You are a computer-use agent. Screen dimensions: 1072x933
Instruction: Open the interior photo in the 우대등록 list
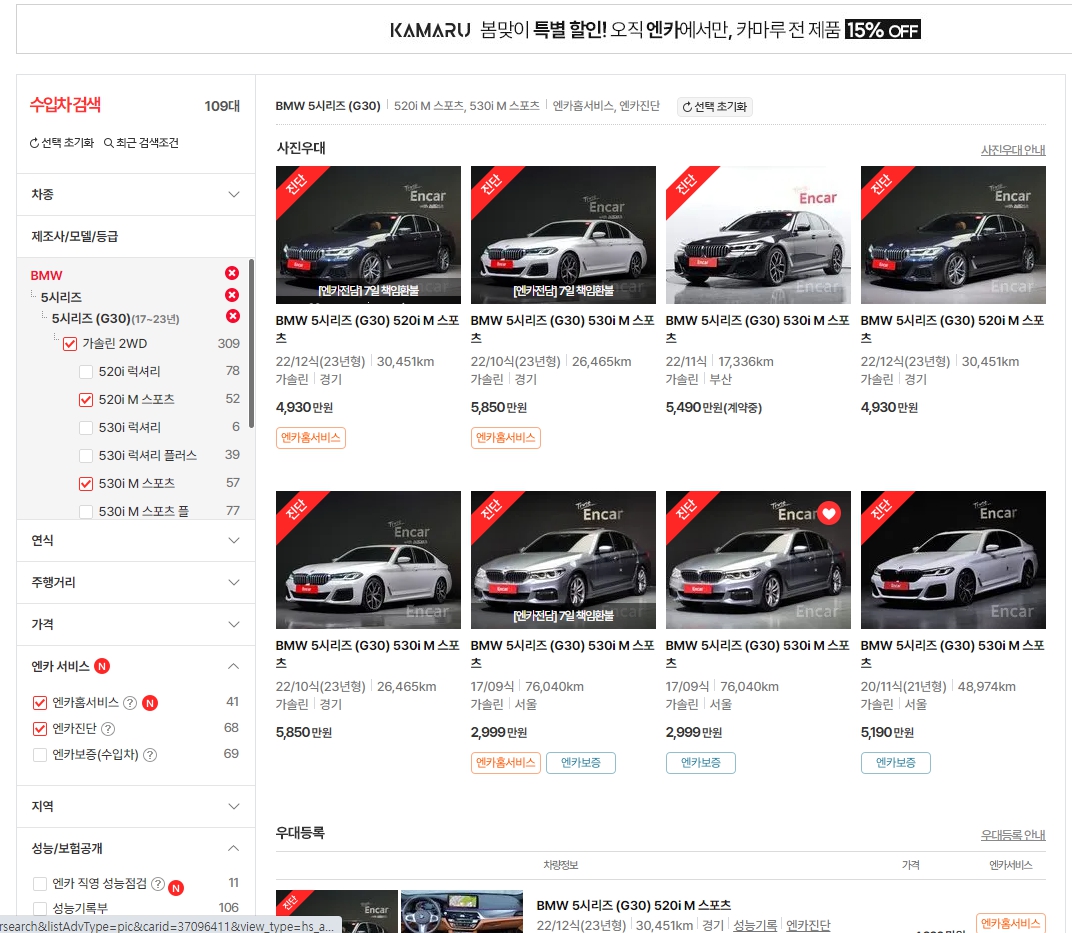pyautogui.click(x=461, y=911)
